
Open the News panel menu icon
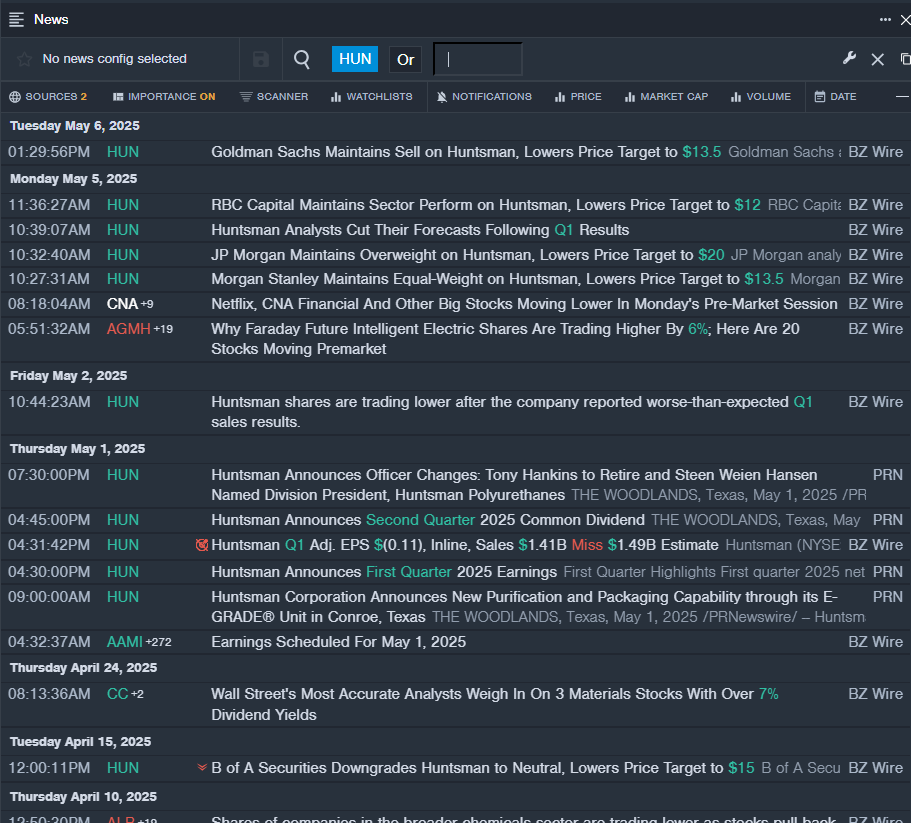[16, 20]
